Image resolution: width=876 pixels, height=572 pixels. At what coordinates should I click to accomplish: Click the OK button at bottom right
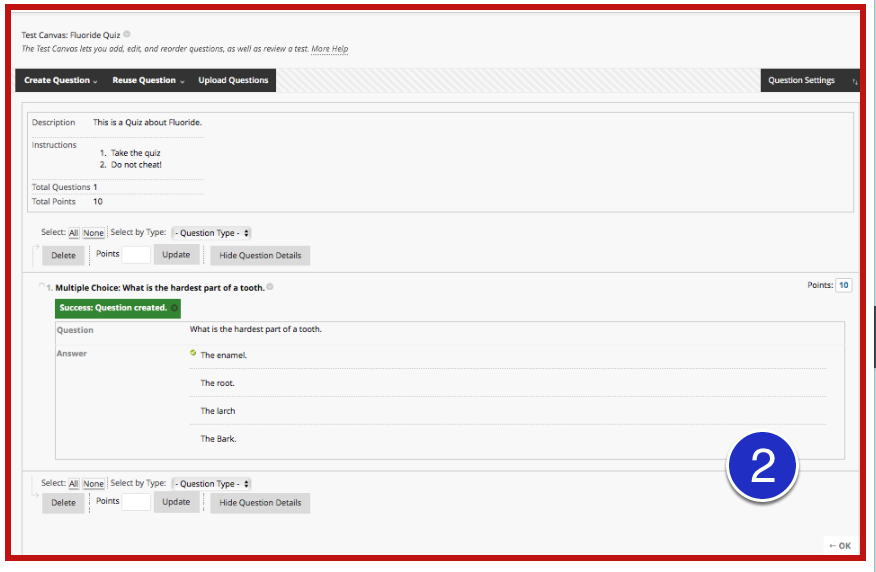click(x=840, y=546)
